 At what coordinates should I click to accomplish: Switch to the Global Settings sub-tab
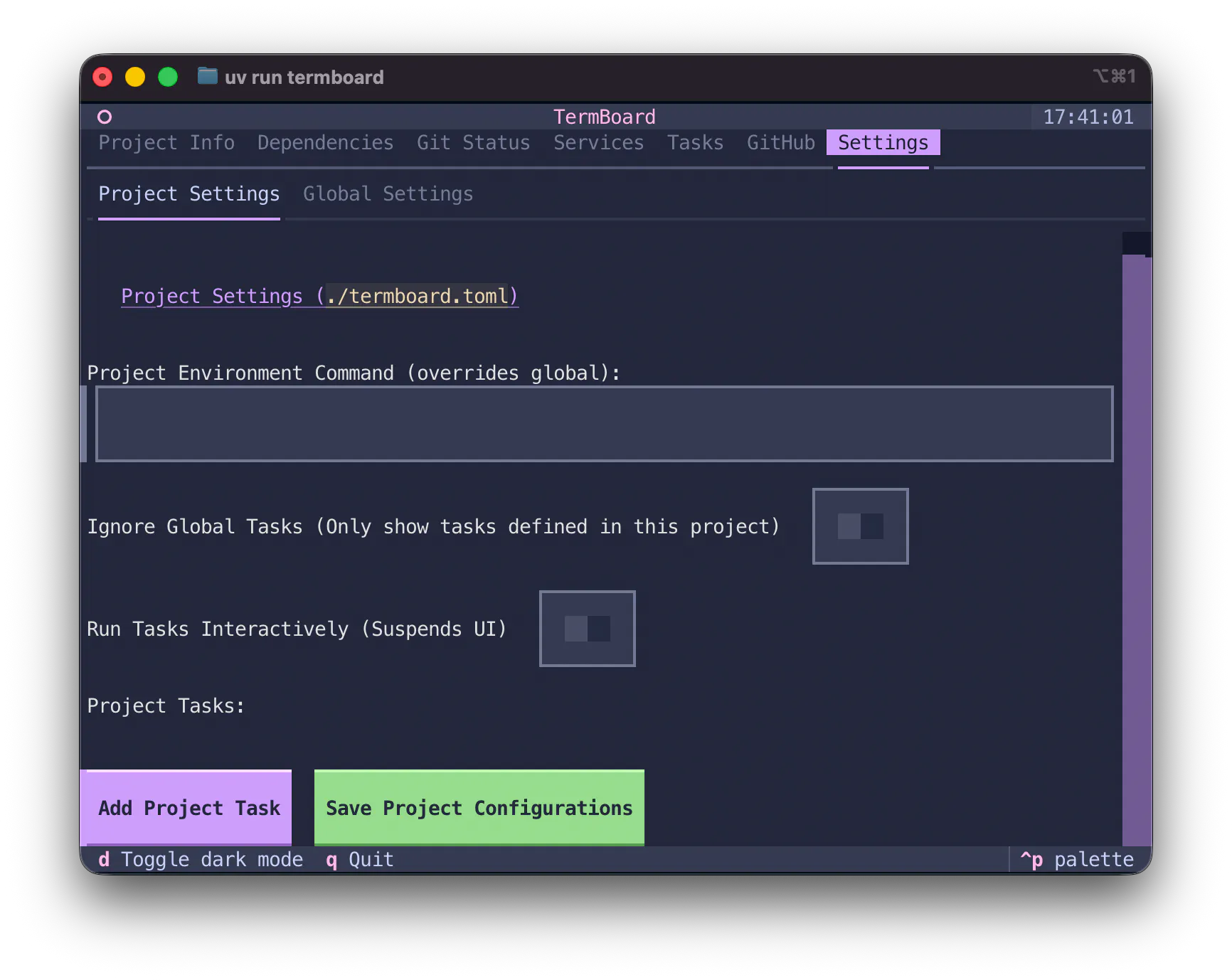coord(388,193)
